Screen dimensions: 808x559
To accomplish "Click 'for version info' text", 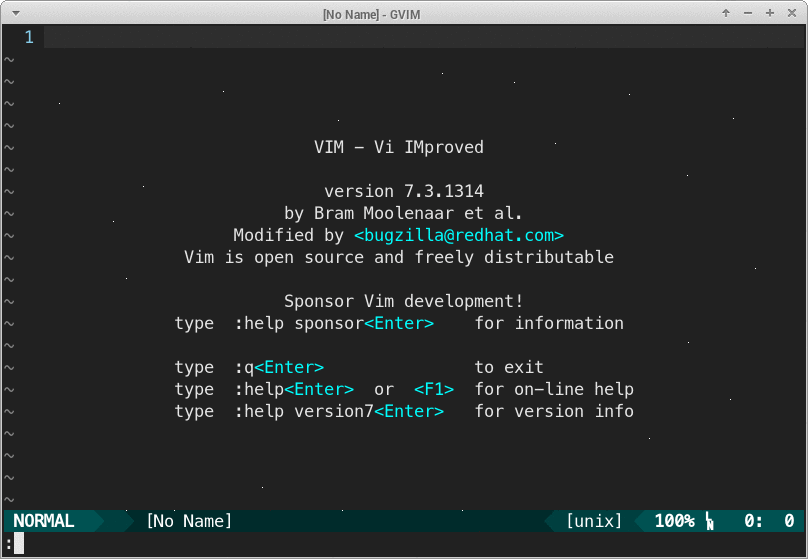I will coord(554,412).
